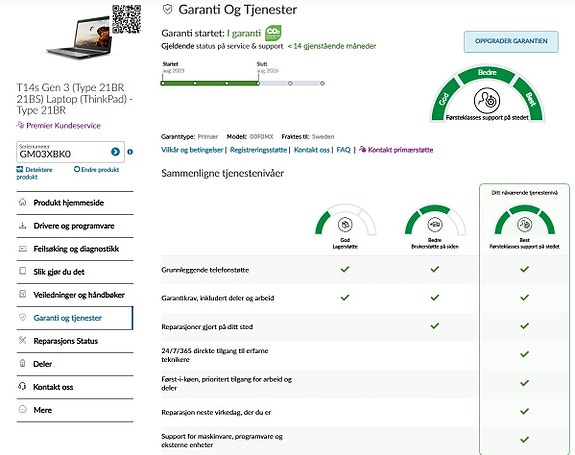Image resolution: width=575 pixels, height=455 pixels.
Task: Click the smiley icon next to Mere
Action: [23, 409]
